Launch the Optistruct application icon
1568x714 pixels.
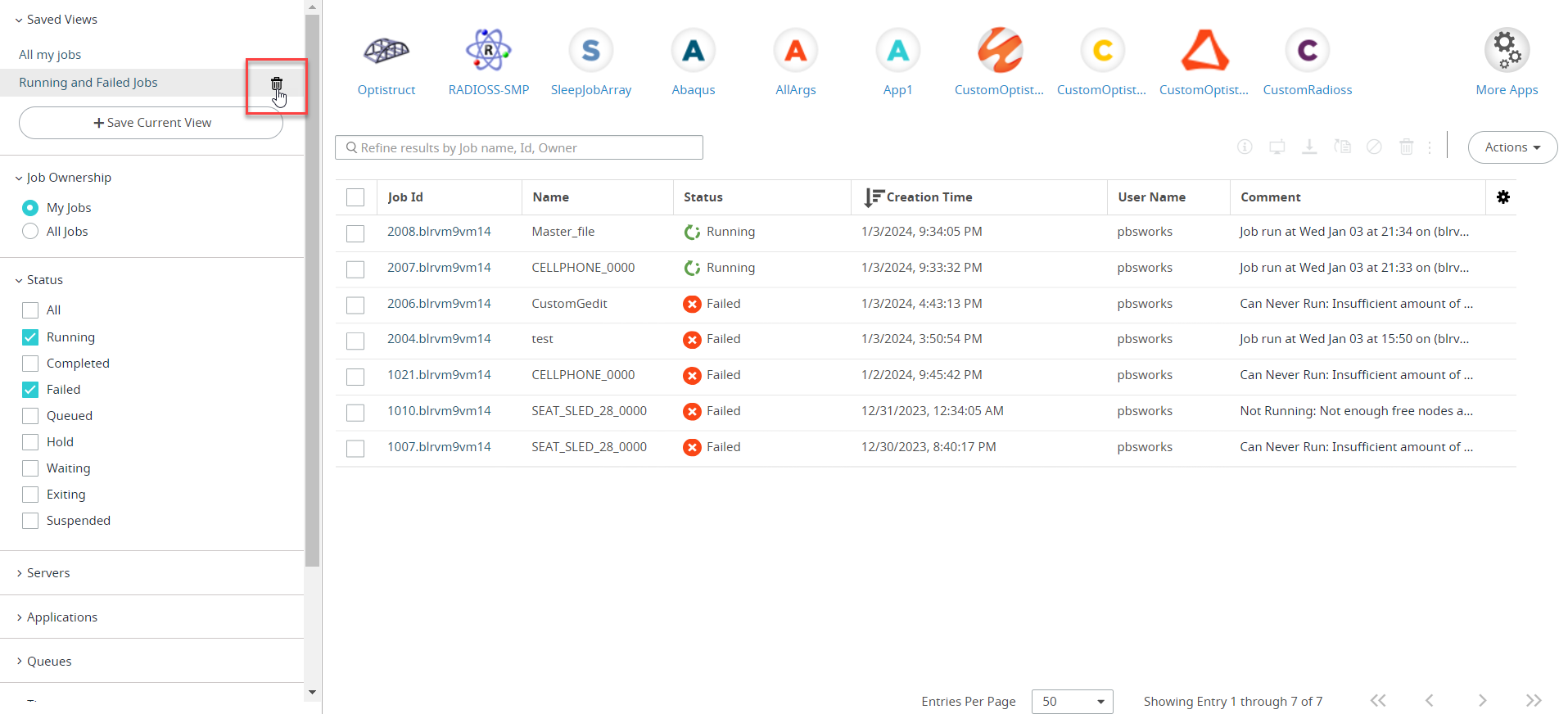[x=386, y=52]
